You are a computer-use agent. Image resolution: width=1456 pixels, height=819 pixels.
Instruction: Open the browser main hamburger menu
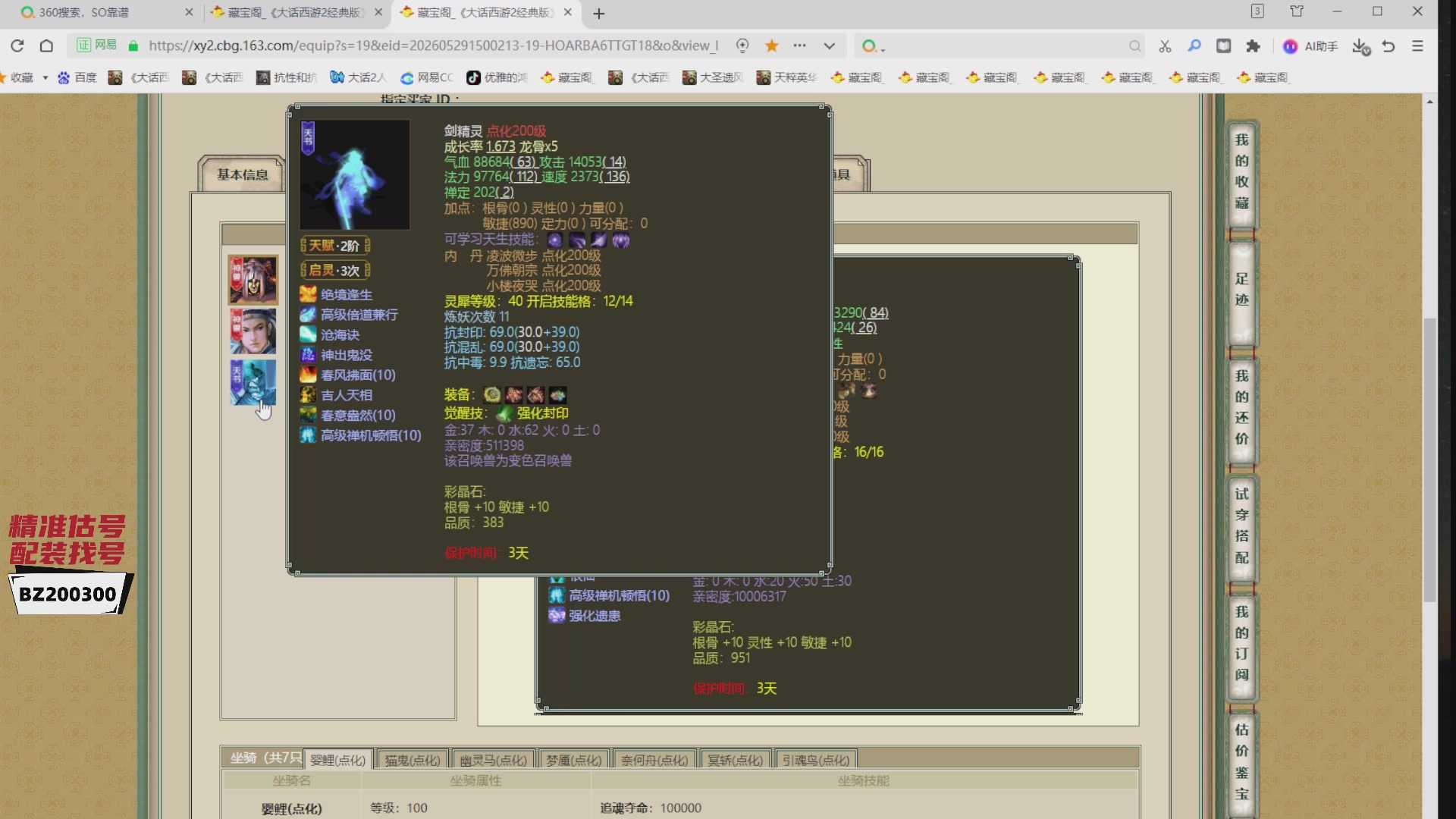pos(1417,46)
